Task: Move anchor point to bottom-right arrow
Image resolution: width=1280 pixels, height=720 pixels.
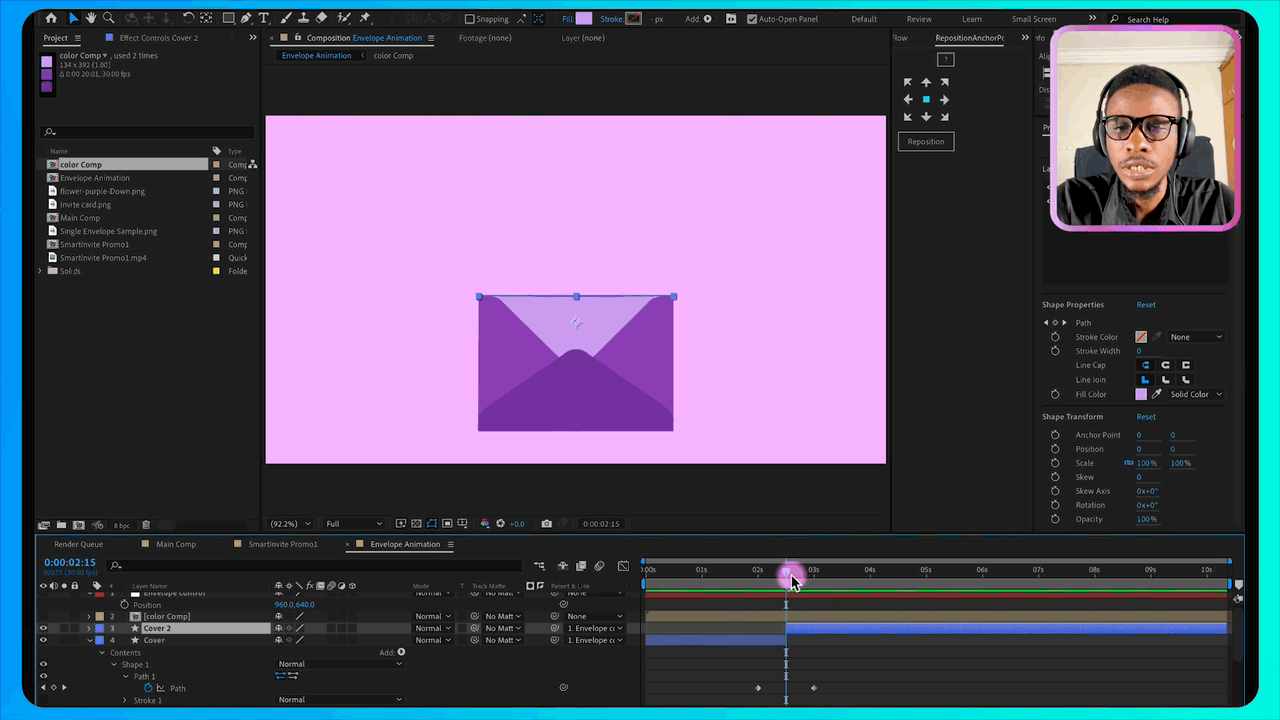Action: (x=944, y=117)
